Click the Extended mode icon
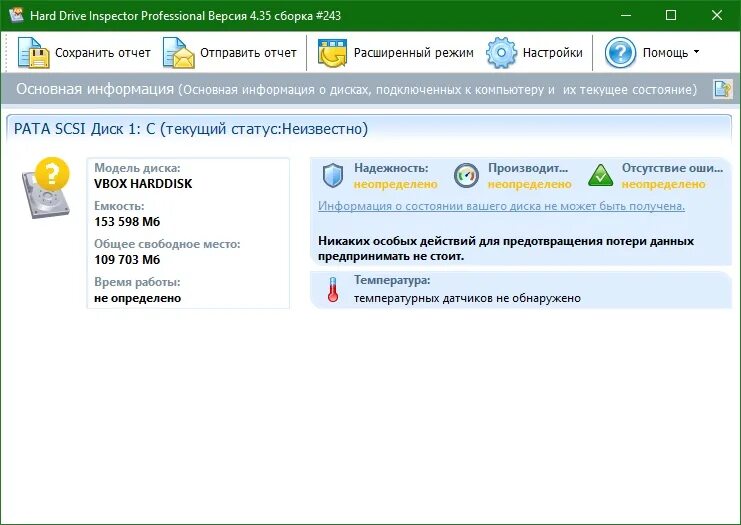The height and width of the screenshot is (525, 741). click(x=332, y=52)
